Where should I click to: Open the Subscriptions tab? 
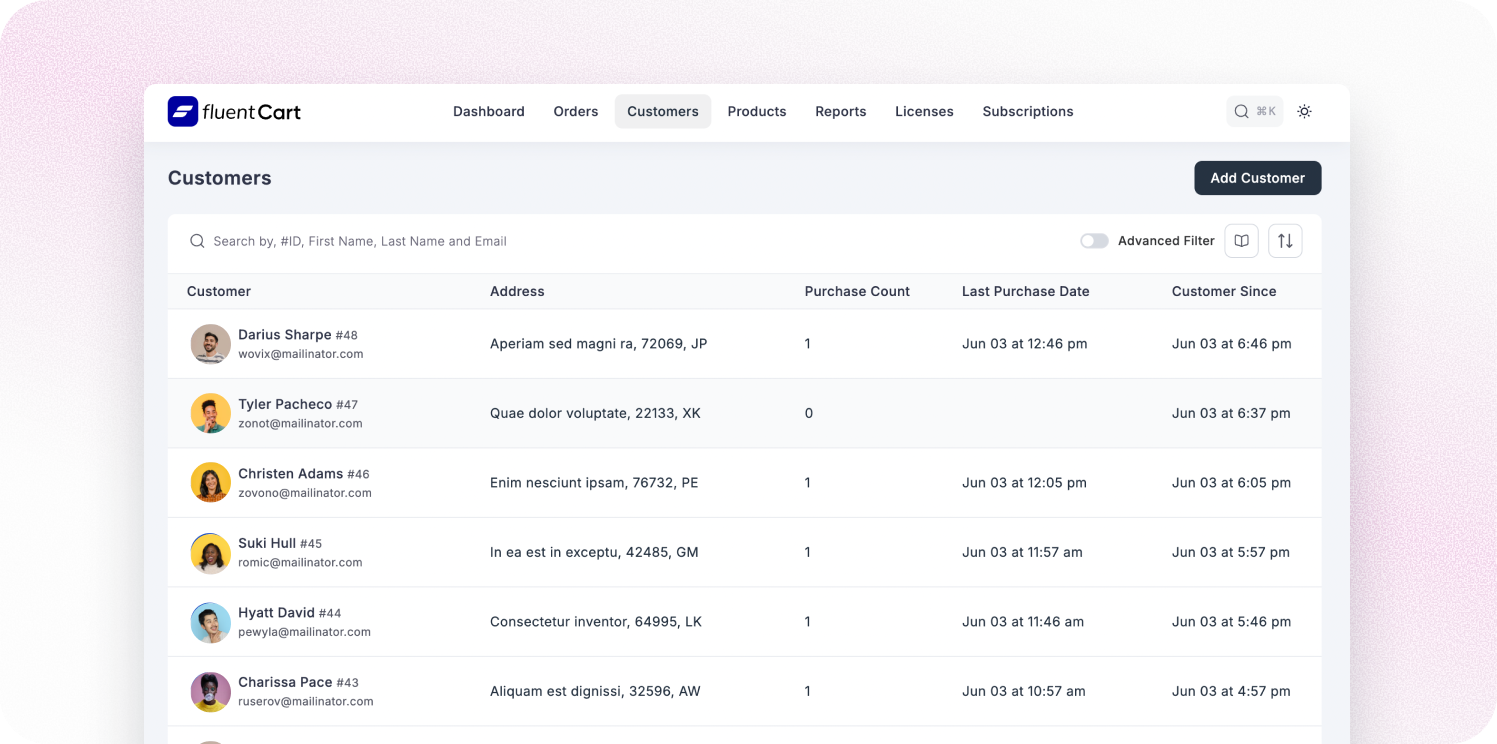click(x=1028, y=111)
